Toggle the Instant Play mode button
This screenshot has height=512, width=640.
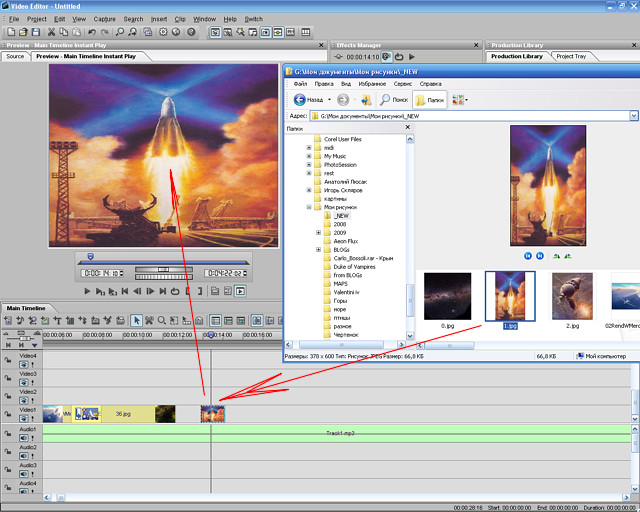pos(240,291)
